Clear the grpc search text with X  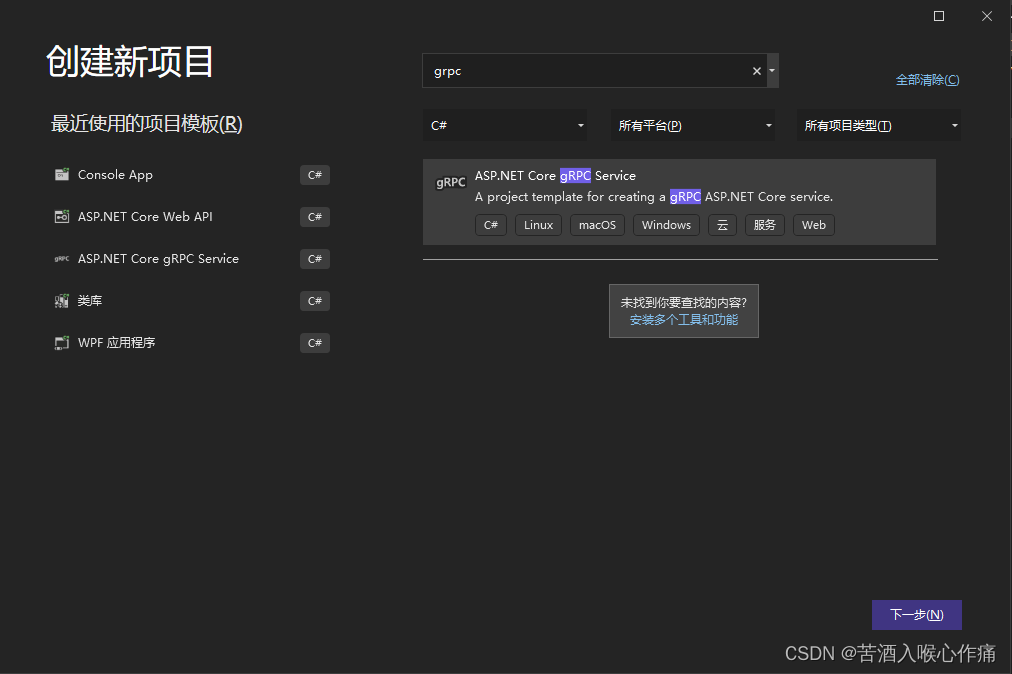[756, 71]
